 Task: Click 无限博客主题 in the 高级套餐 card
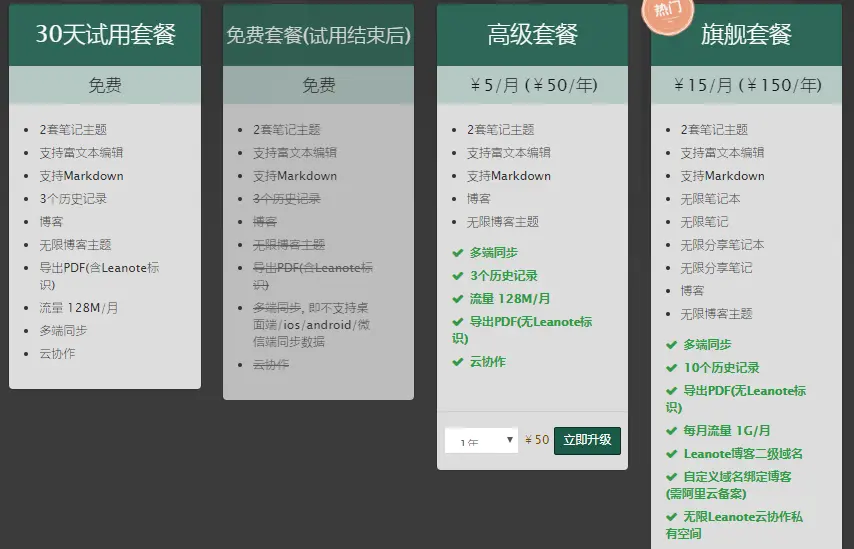coord(503,222)
